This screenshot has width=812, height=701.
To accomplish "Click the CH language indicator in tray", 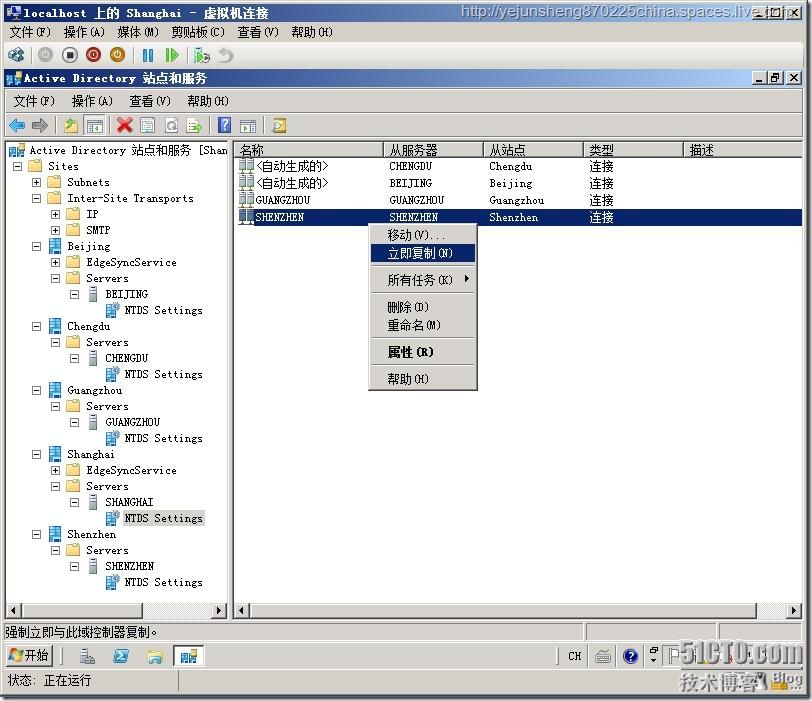I will 574,656.
